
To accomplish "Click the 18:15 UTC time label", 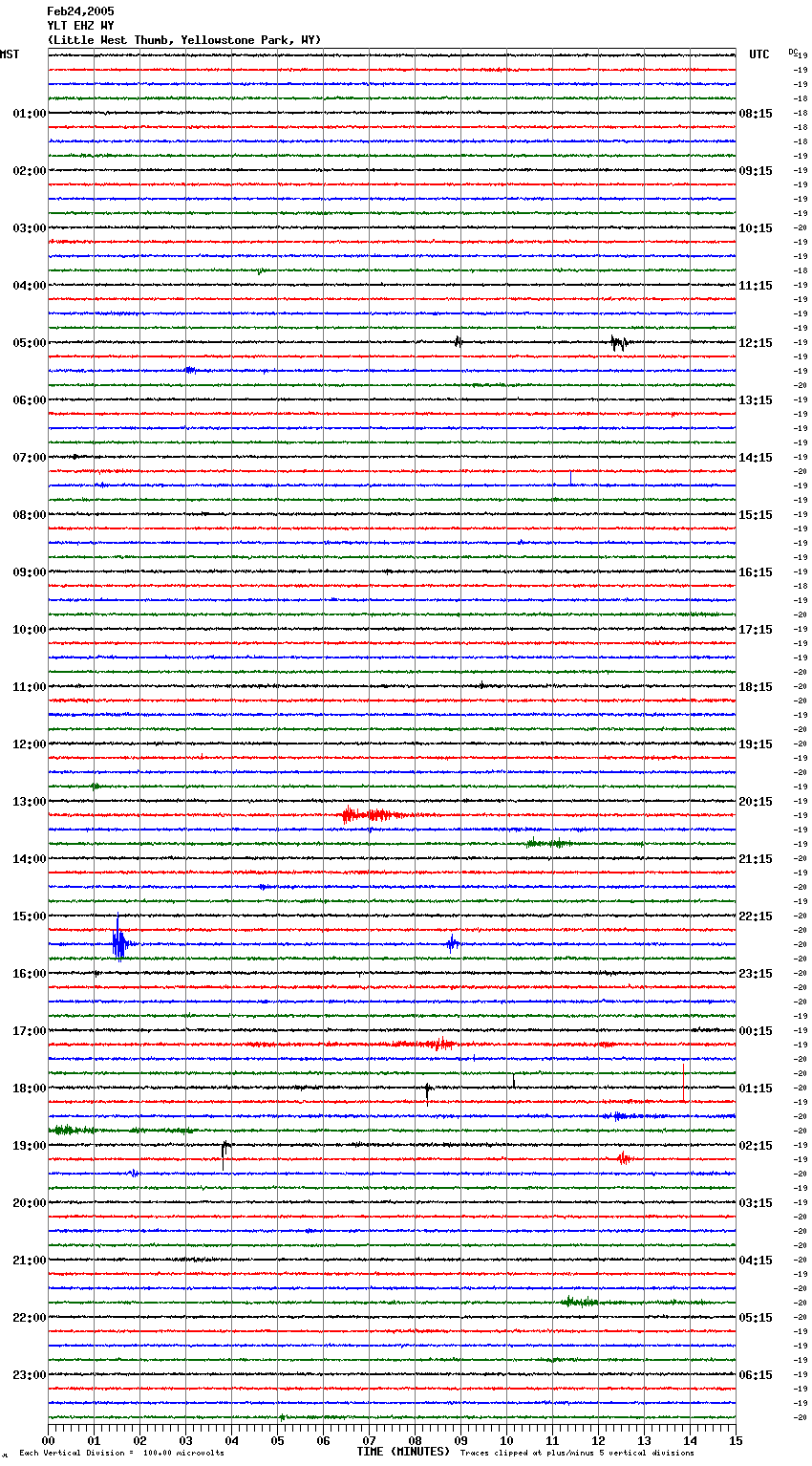I will coord(756,687).
